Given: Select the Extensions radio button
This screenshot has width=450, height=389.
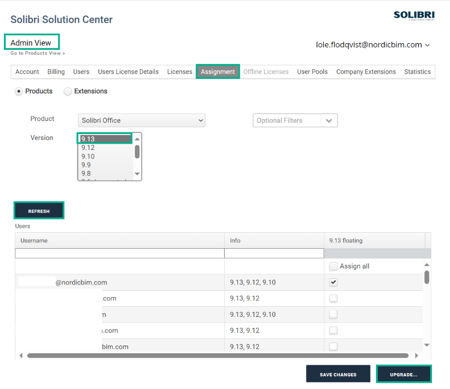Looking at the screenshot, I should pos(68,91).
